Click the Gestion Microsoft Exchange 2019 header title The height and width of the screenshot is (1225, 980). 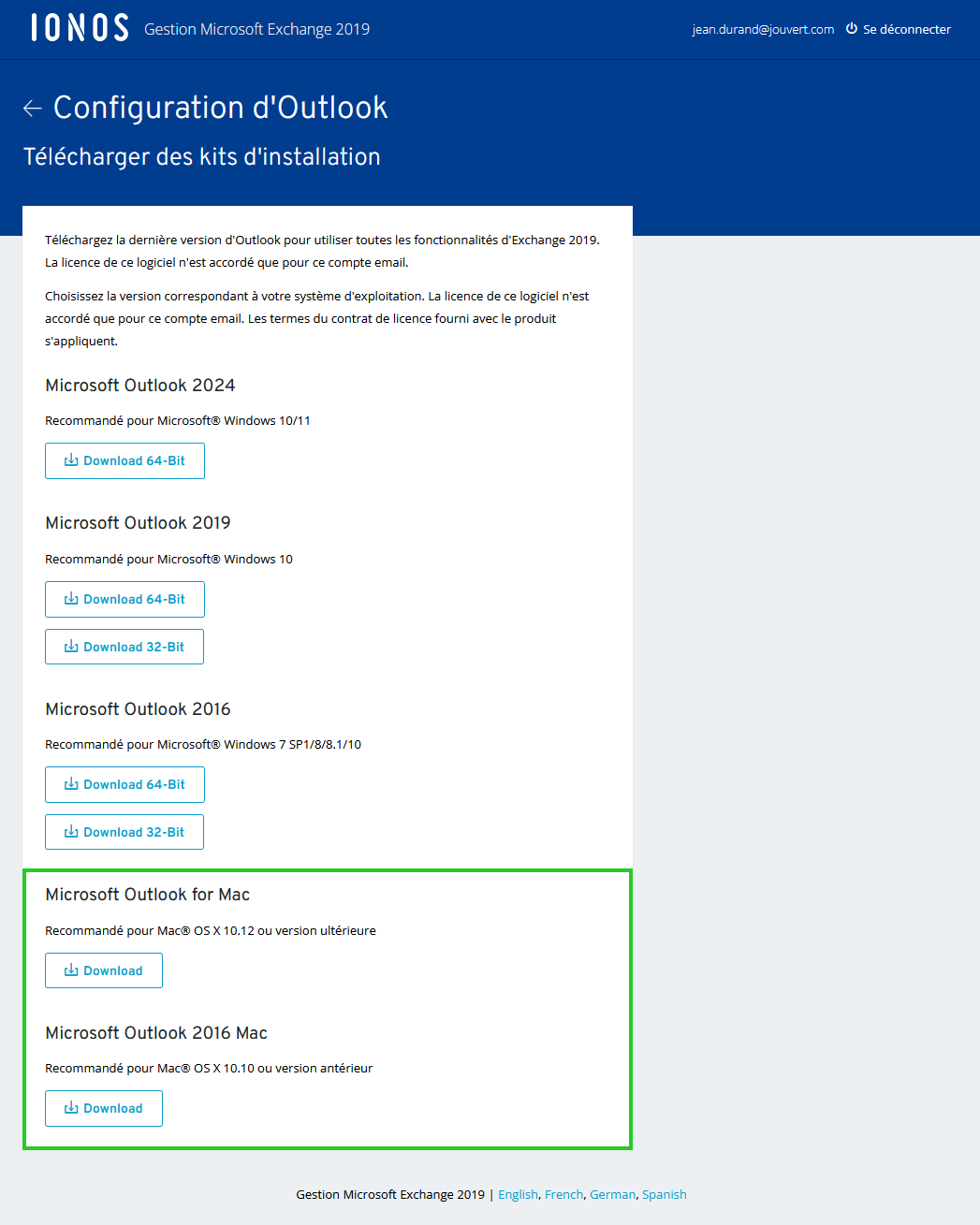pyautogui.click(x=256, y=29)
